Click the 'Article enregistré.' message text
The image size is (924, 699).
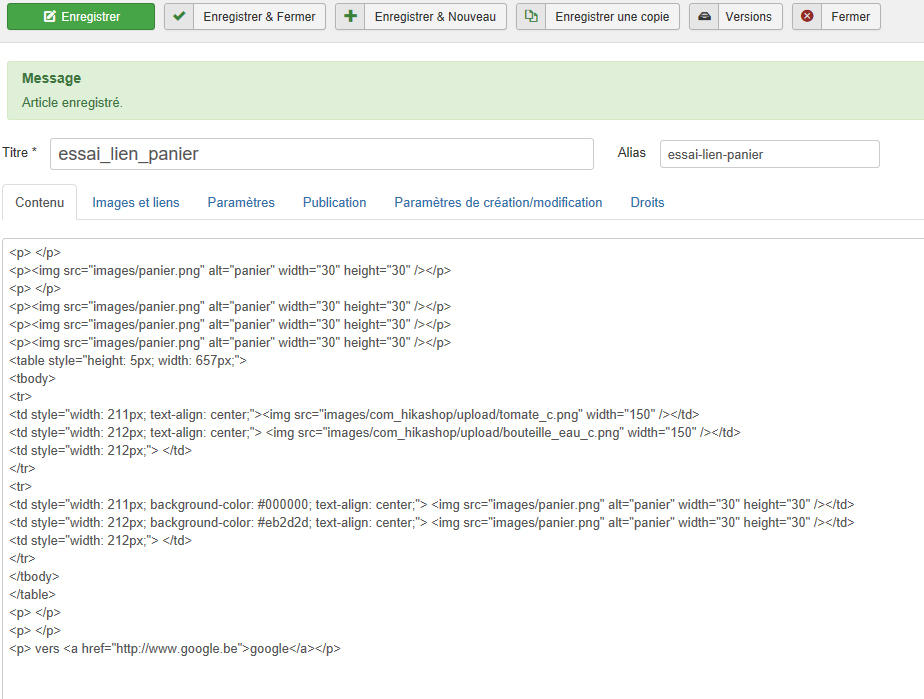[x=72, y=103]
